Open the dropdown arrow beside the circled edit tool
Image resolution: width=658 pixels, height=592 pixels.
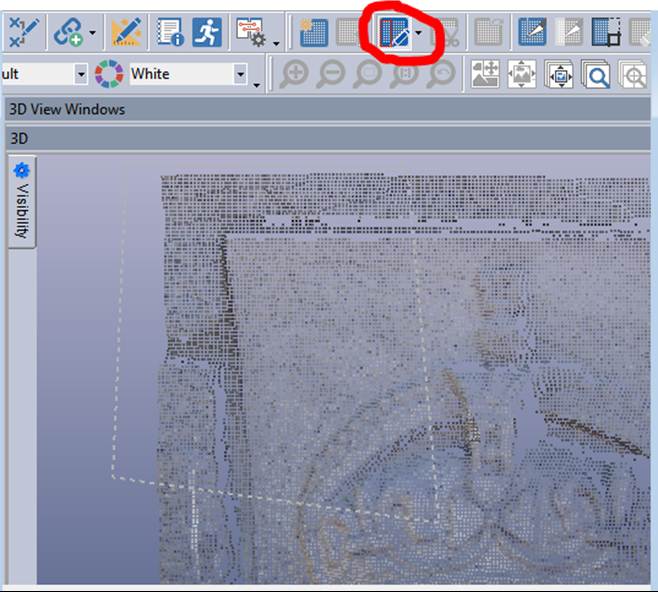tap(419, 34)
